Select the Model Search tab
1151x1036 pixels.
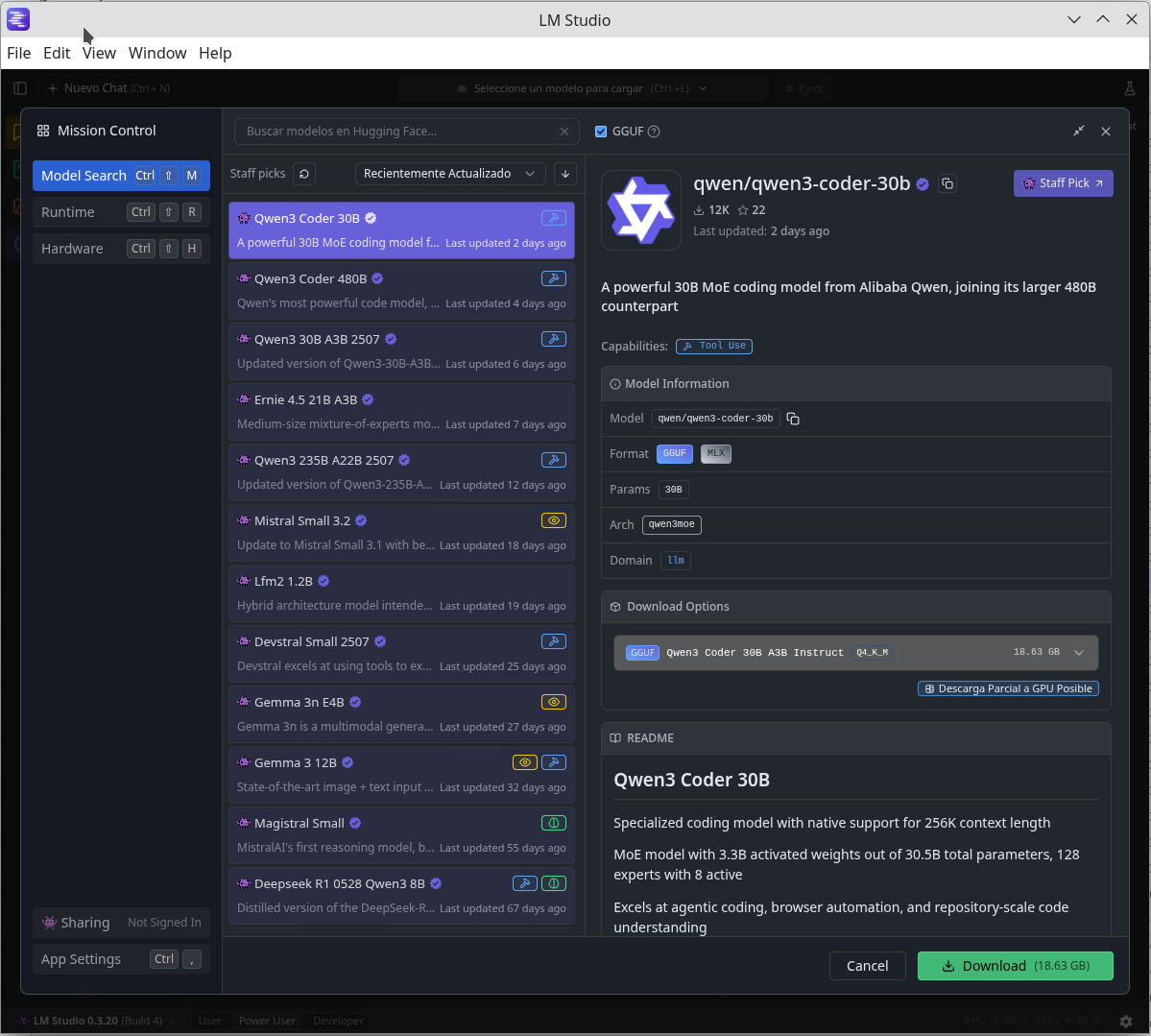pyautogui.click(x=121, y=176)
